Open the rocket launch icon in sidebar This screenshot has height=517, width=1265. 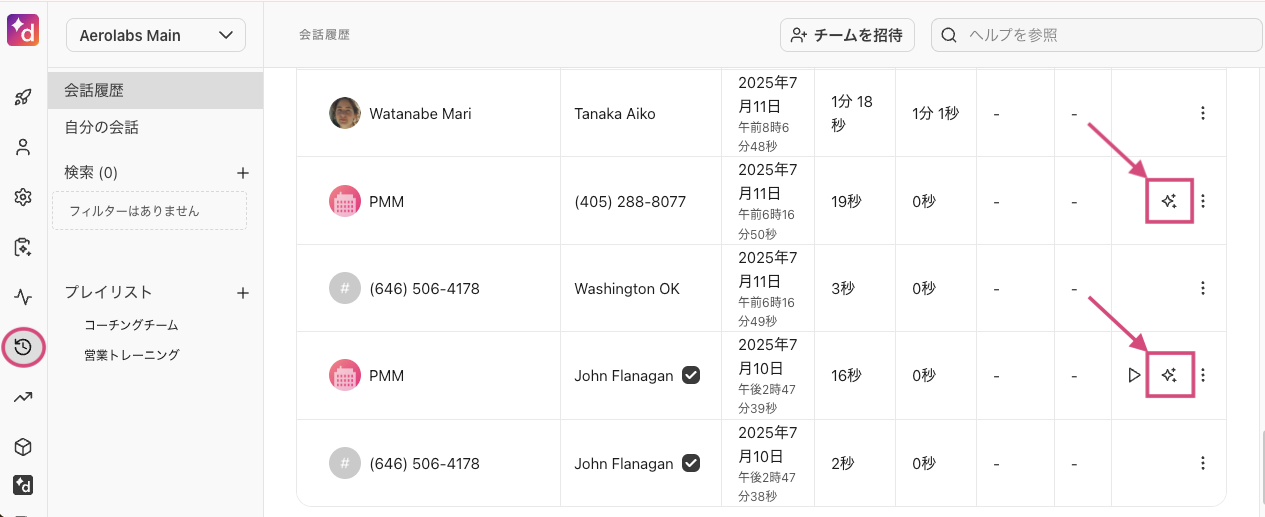pos(23,97)
